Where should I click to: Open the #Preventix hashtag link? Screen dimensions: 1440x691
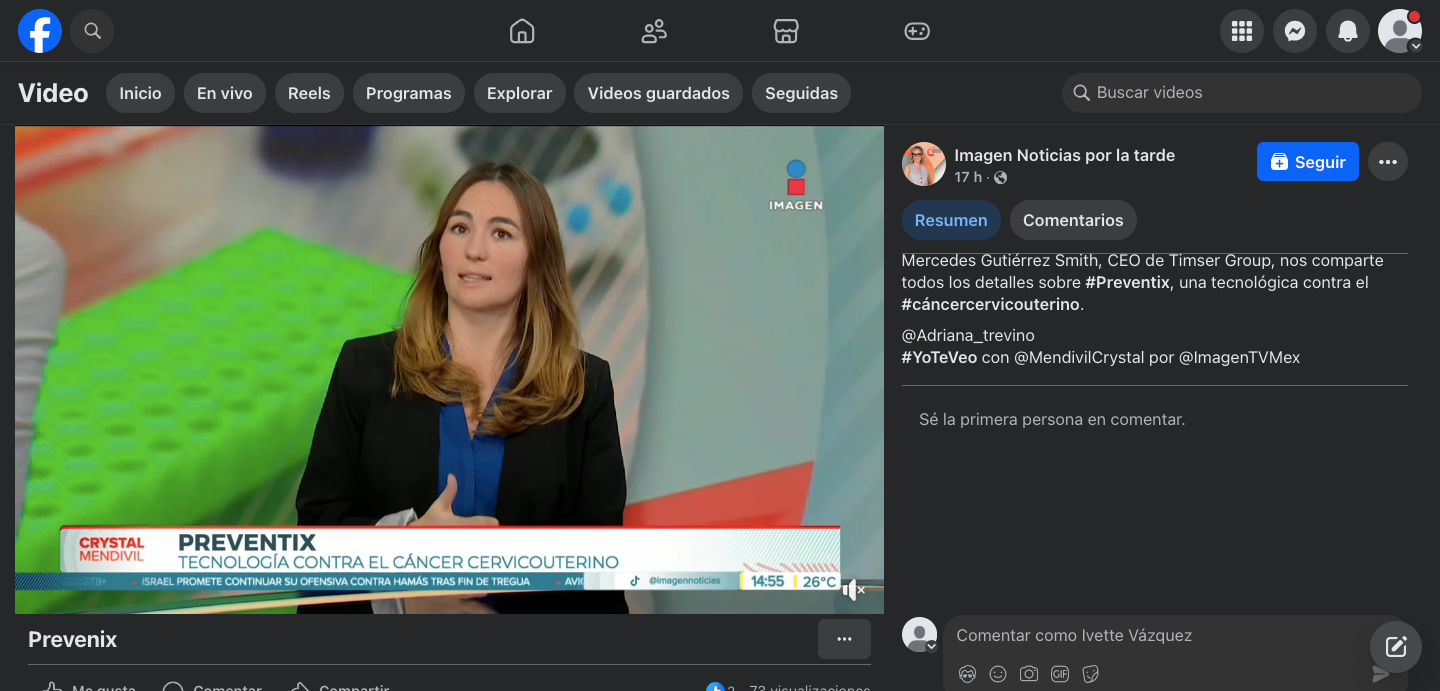(1127, 282)
